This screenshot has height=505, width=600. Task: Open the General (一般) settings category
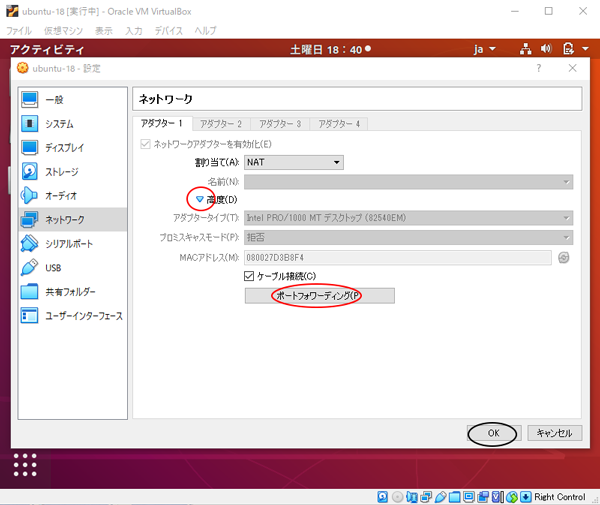pos(72,100)
